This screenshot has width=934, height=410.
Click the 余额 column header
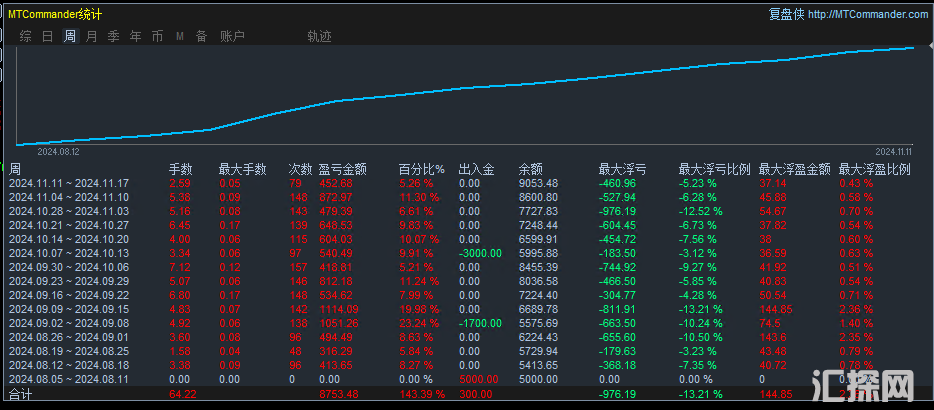531,169
